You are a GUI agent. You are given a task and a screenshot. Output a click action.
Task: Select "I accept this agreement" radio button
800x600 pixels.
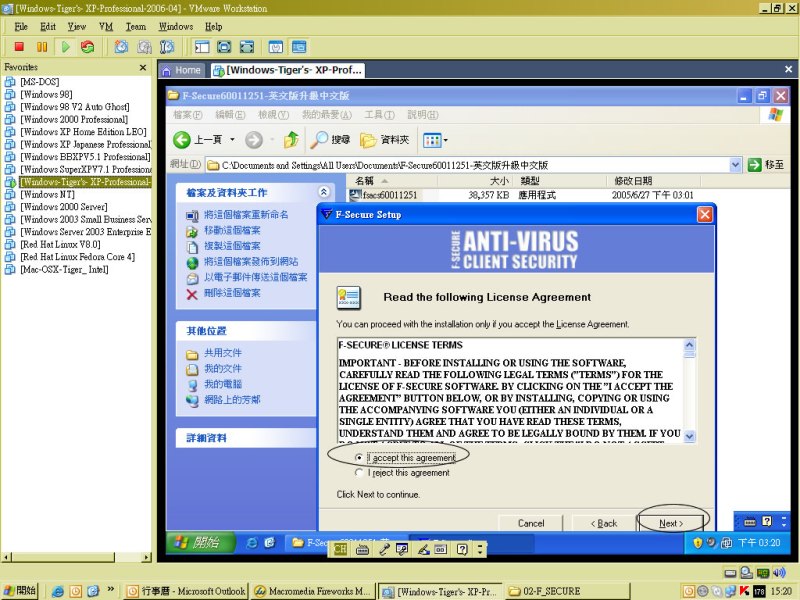pos(359,458)
